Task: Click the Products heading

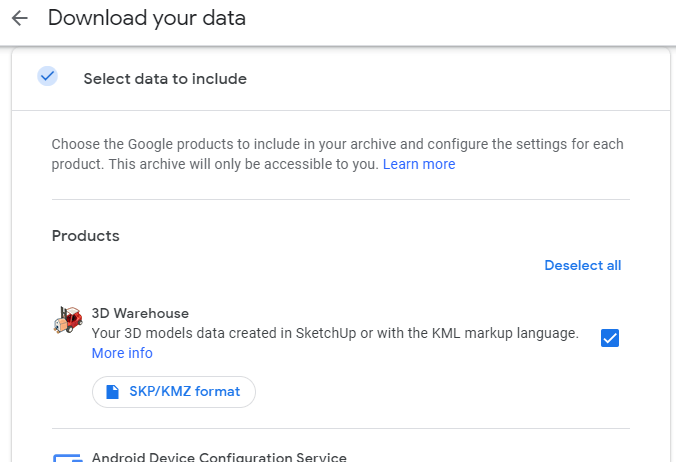Action: tap(85, 236)
